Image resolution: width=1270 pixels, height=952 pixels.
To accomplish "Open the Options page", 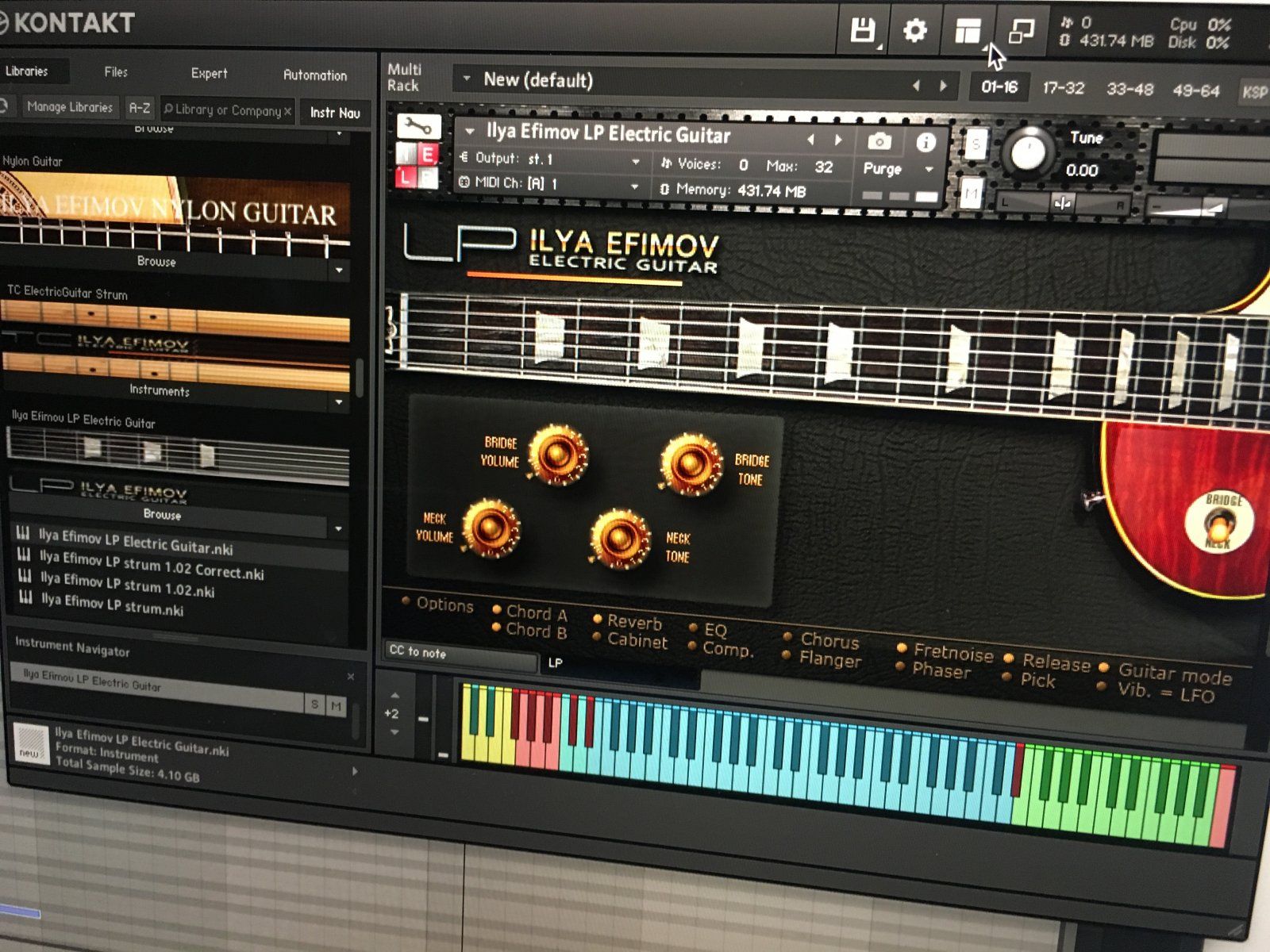I will click(437, 604).
